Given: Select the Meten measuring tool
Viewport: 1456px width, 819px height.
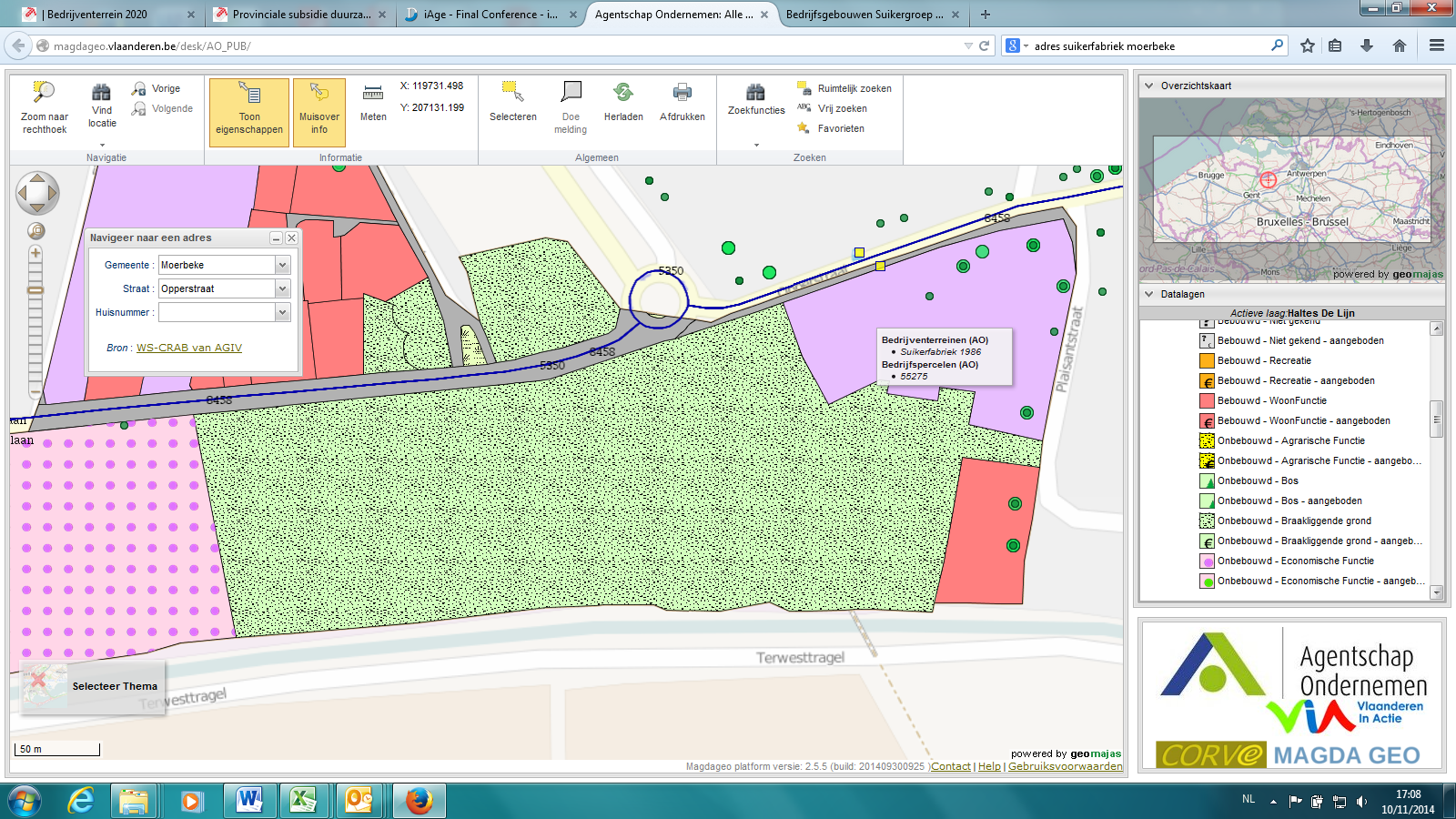Looking at the screenshot, I should (x=373, y=102).
